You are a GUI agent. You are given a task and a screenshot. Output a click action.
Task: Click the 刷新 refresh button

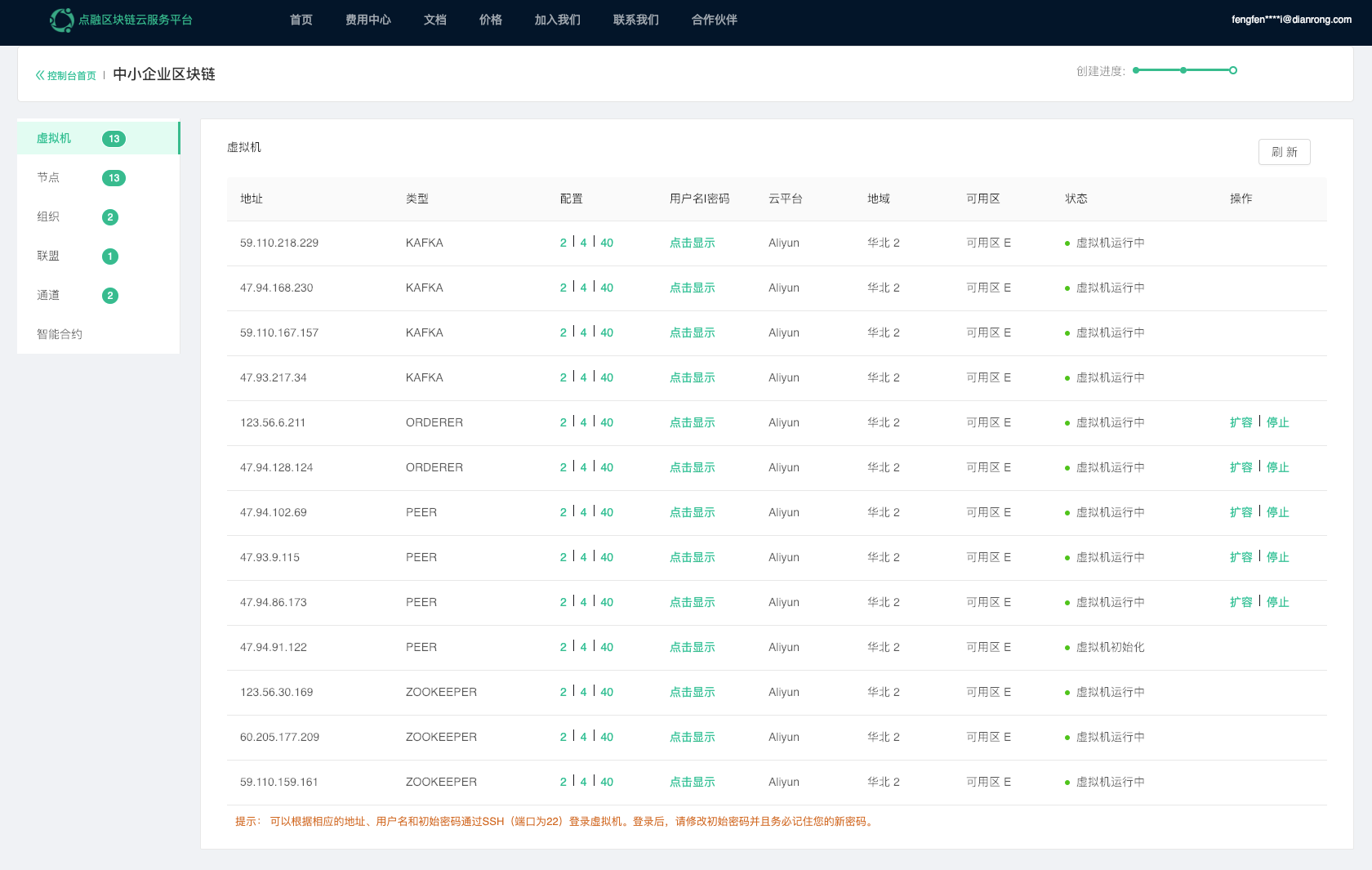[1285, 152]
